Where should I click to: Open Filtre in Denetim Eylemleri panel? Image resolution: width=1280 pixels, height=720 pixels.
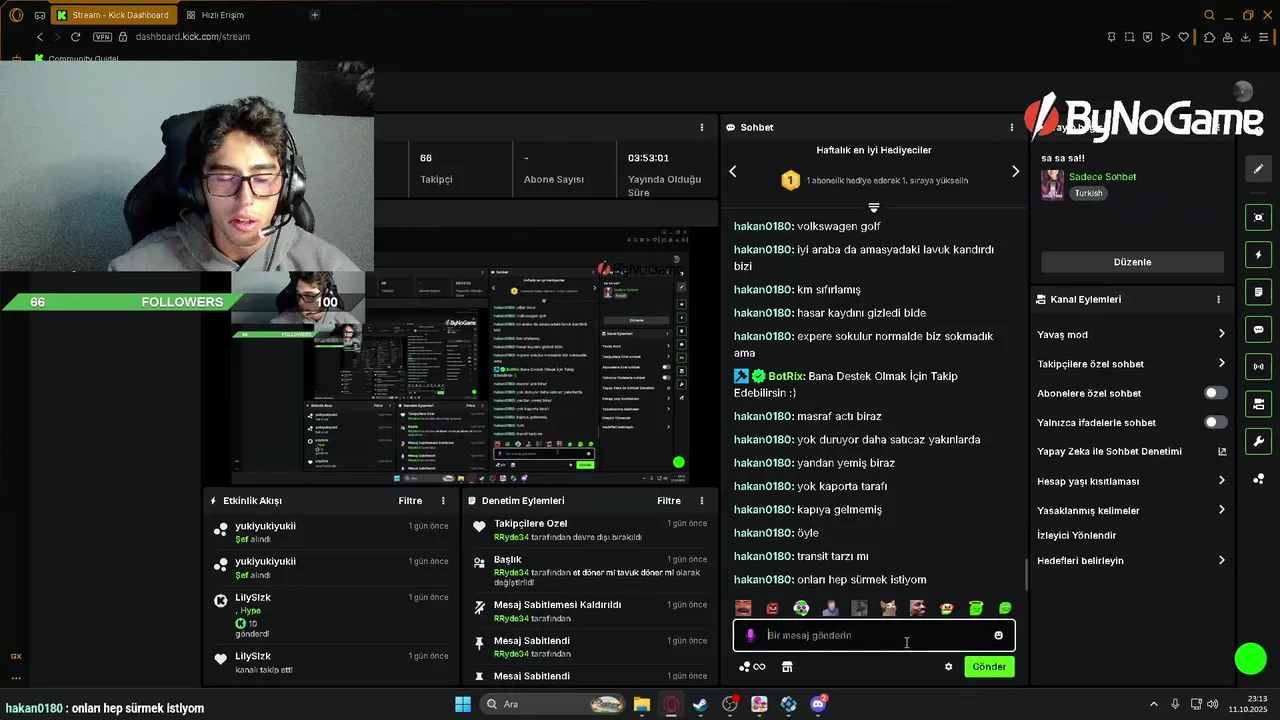tap(669, 501)
